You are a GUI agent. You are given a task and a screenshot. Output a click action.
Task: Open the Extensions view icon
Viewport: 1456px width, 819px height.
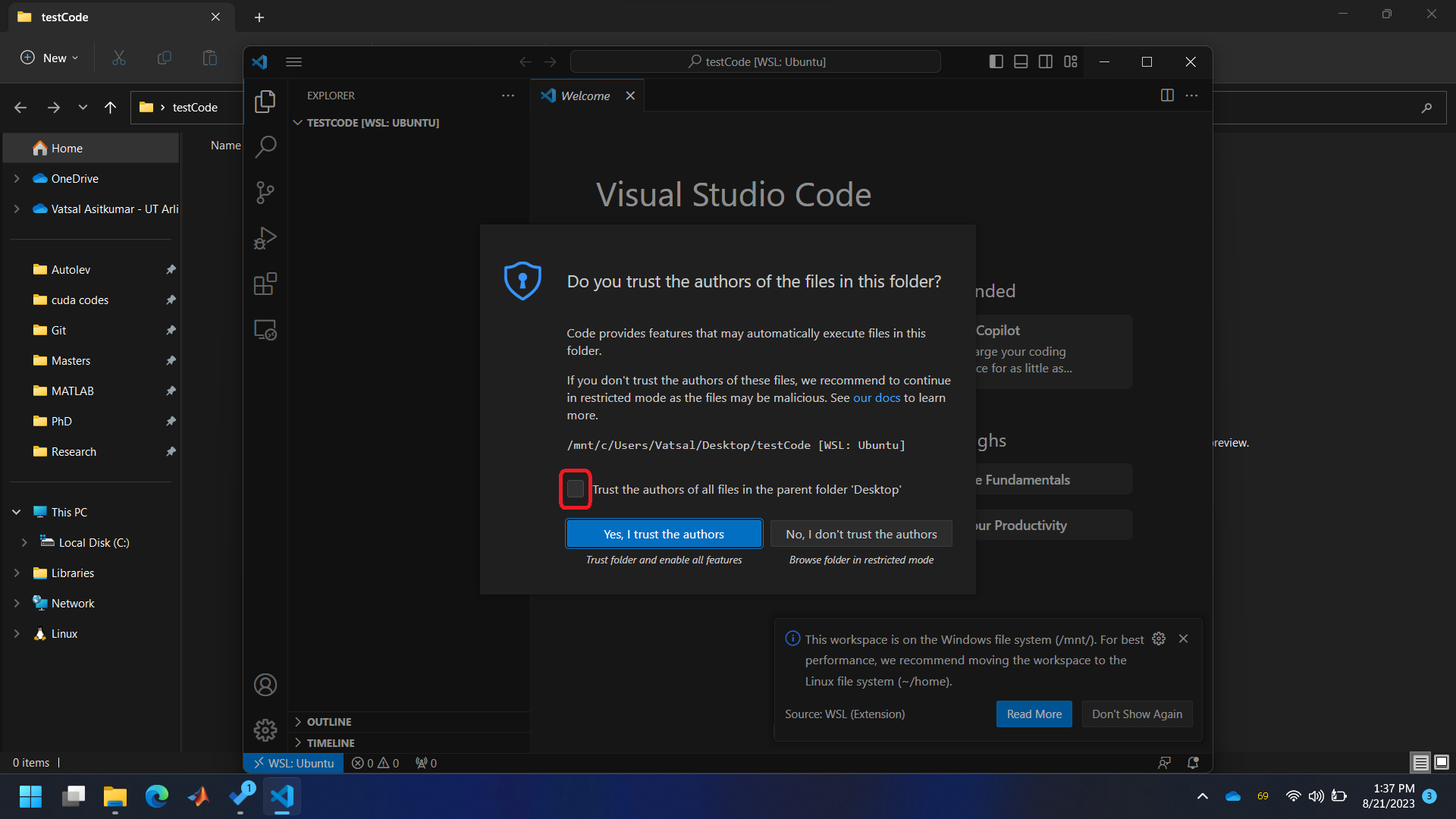(265, 284)
